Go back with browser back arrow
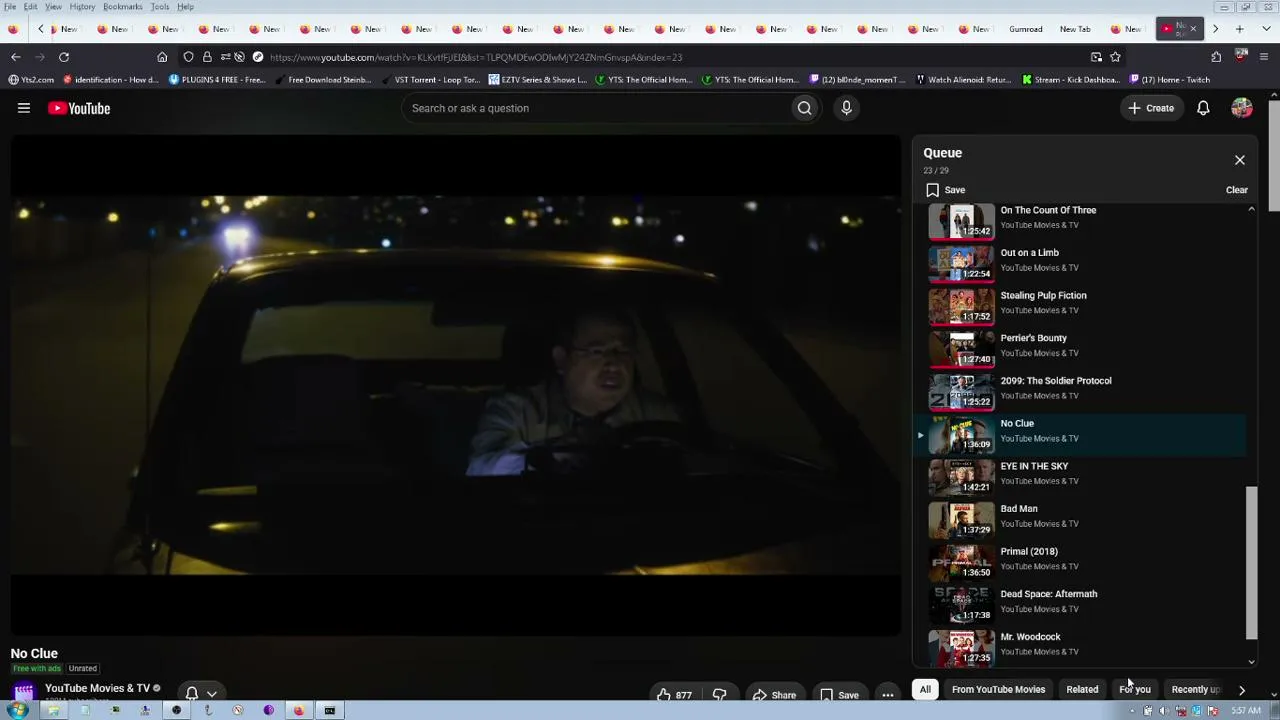1280x720 pixels. click(x=15, y=57)
